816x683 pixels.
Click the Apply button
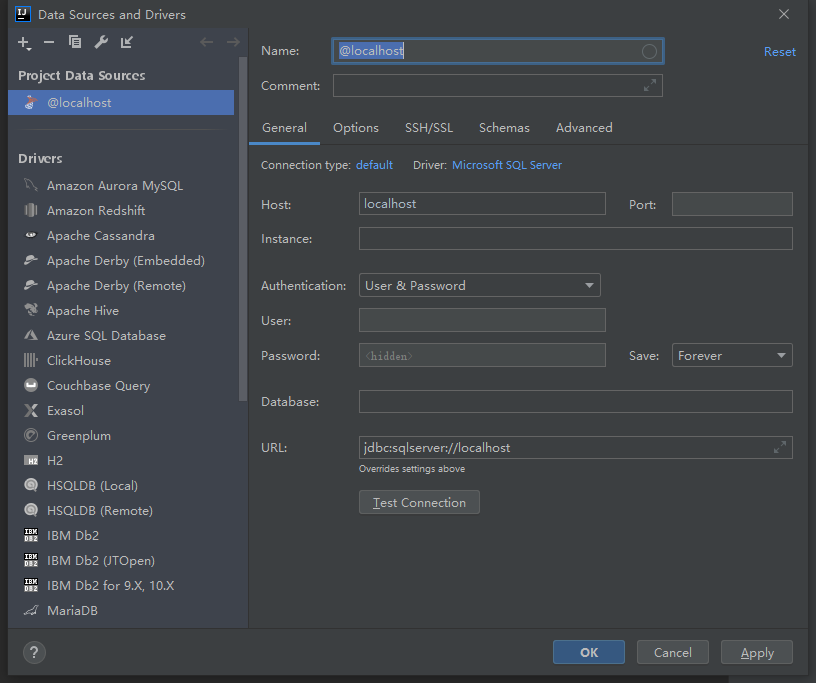[x=757, y=652]
